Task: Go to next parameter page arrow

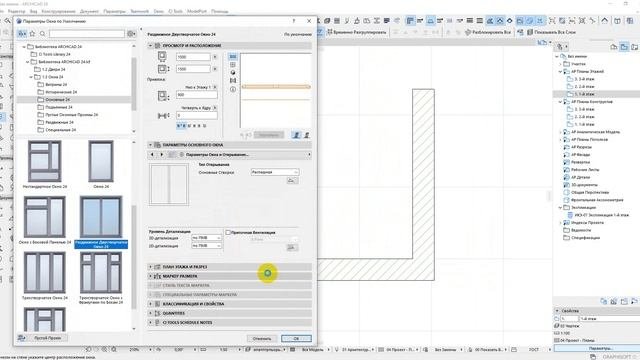Action: (x=161, y=155)
